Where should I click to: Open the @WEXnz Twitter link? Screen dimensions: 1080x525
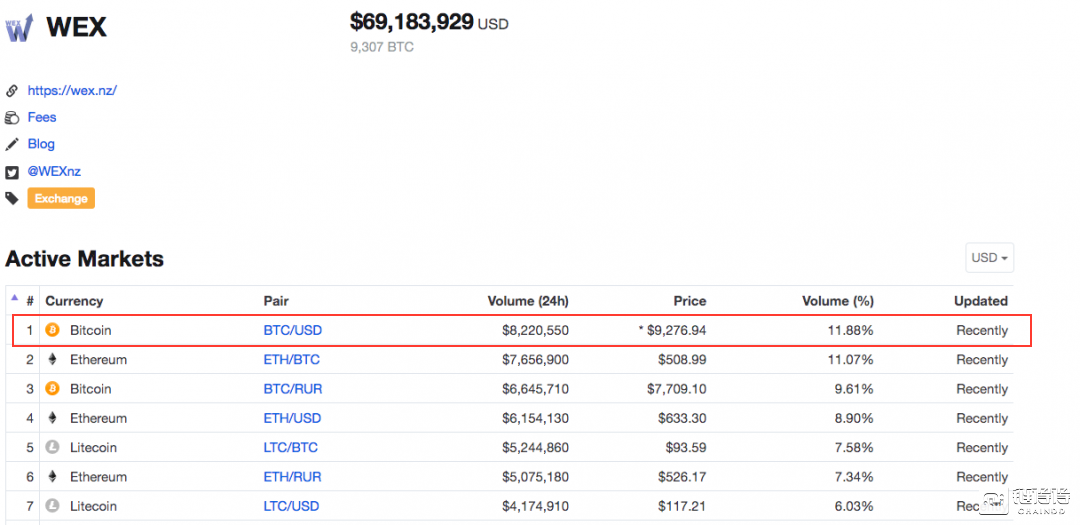click(54, 172)
